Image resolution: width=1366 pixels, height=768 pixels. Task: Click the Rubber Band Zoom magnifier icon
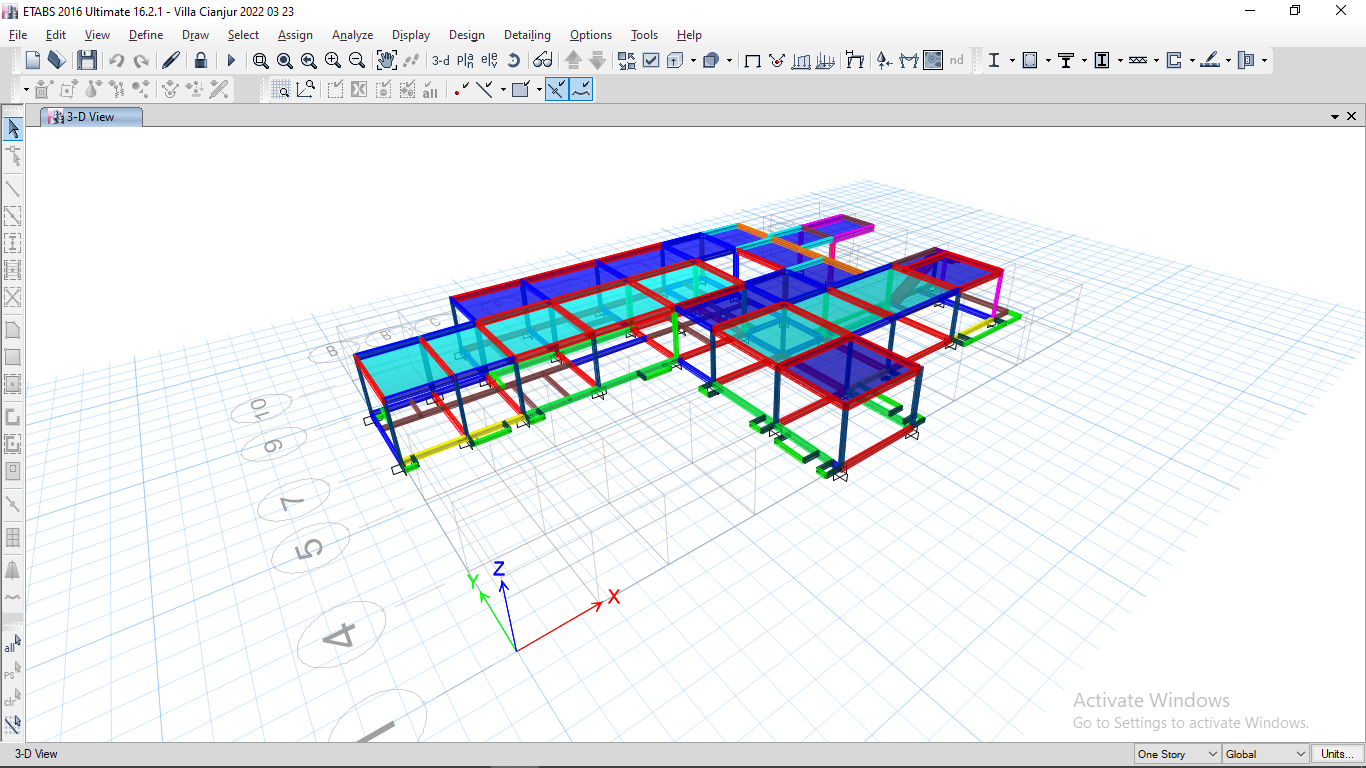(260, 60)
